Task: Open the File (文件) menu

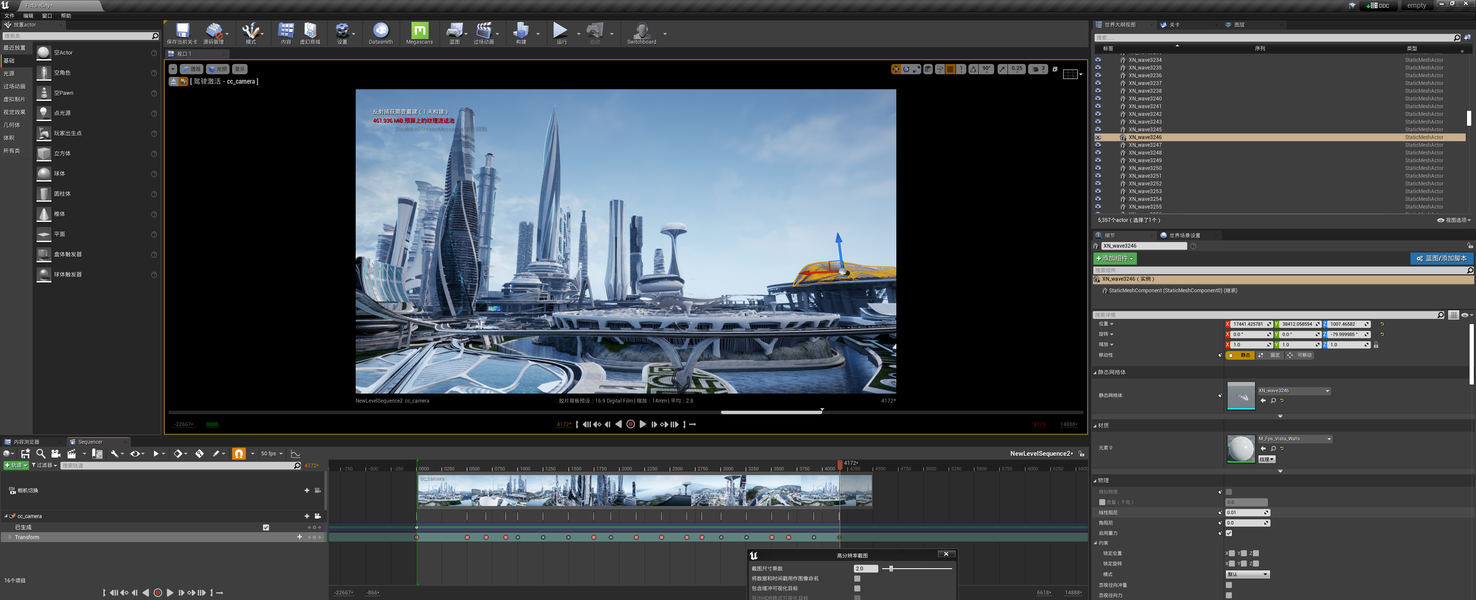Action: (x=10, y=16)
